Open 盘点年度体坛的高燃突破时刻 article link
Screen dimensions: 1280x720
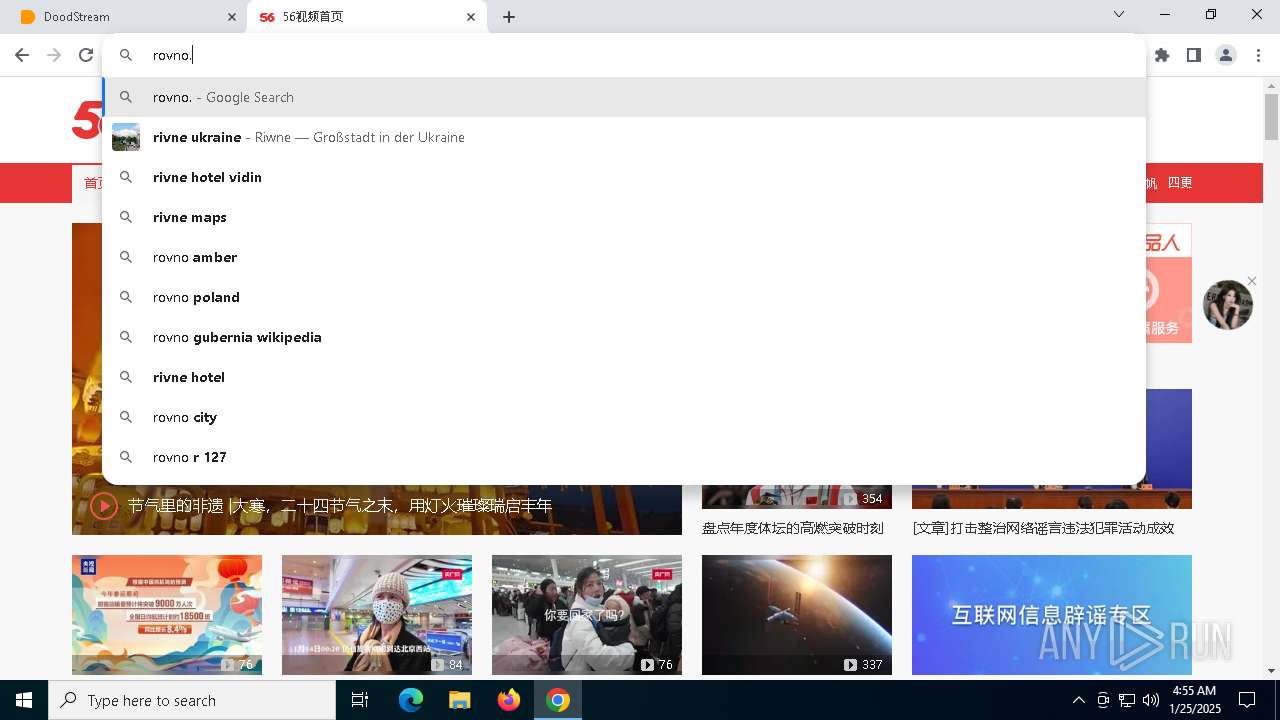793,528
